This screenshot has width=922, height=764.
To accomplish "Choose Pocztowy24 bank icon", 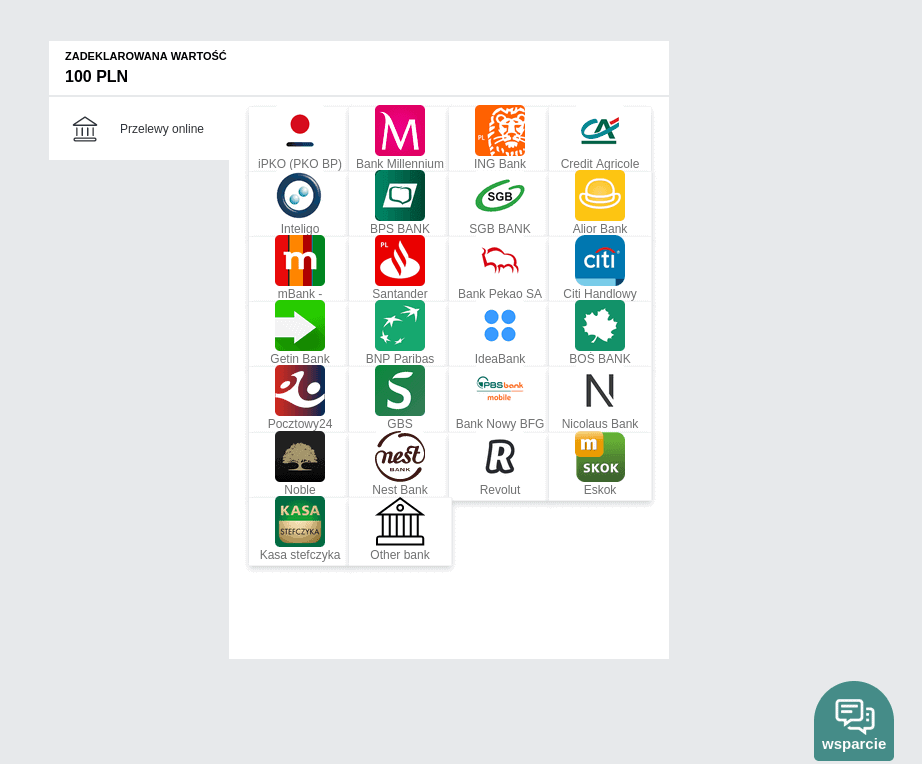I will 300,391.
